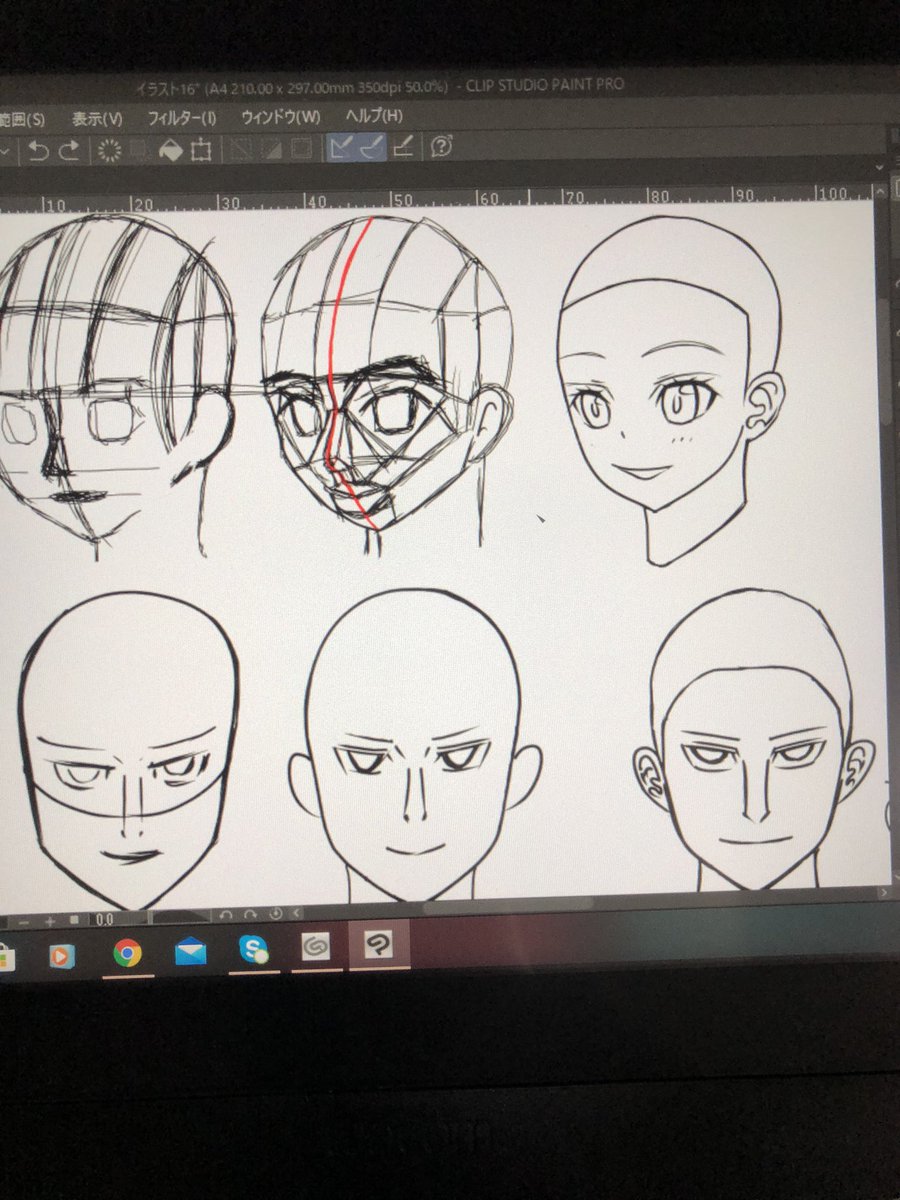Open the question-mark help icon

(x=442, y=147)
